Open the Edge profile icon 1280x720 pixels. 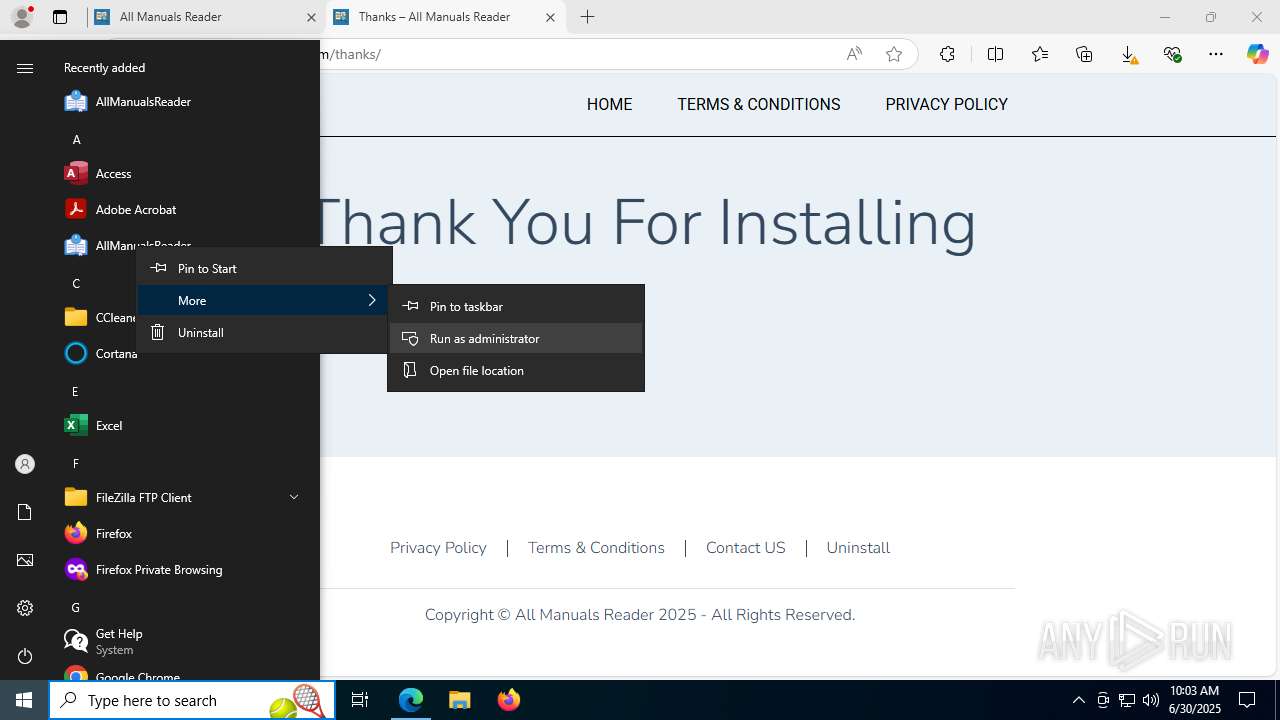tap(21, 17)
